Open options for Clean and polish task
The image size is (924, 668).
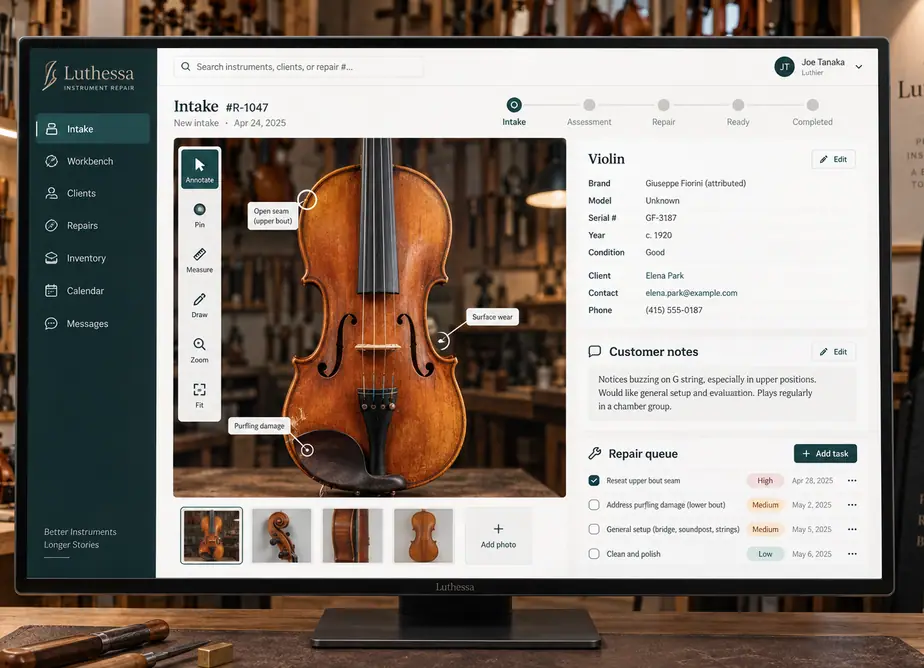click(852, 554)
